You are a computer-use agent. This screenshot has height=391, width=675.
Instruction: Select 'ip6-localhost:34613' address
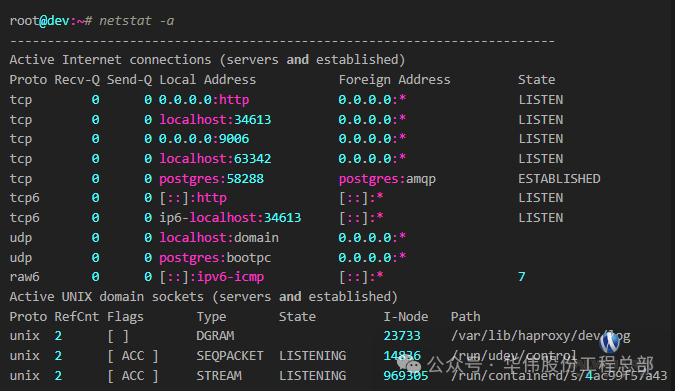point(230,217)
